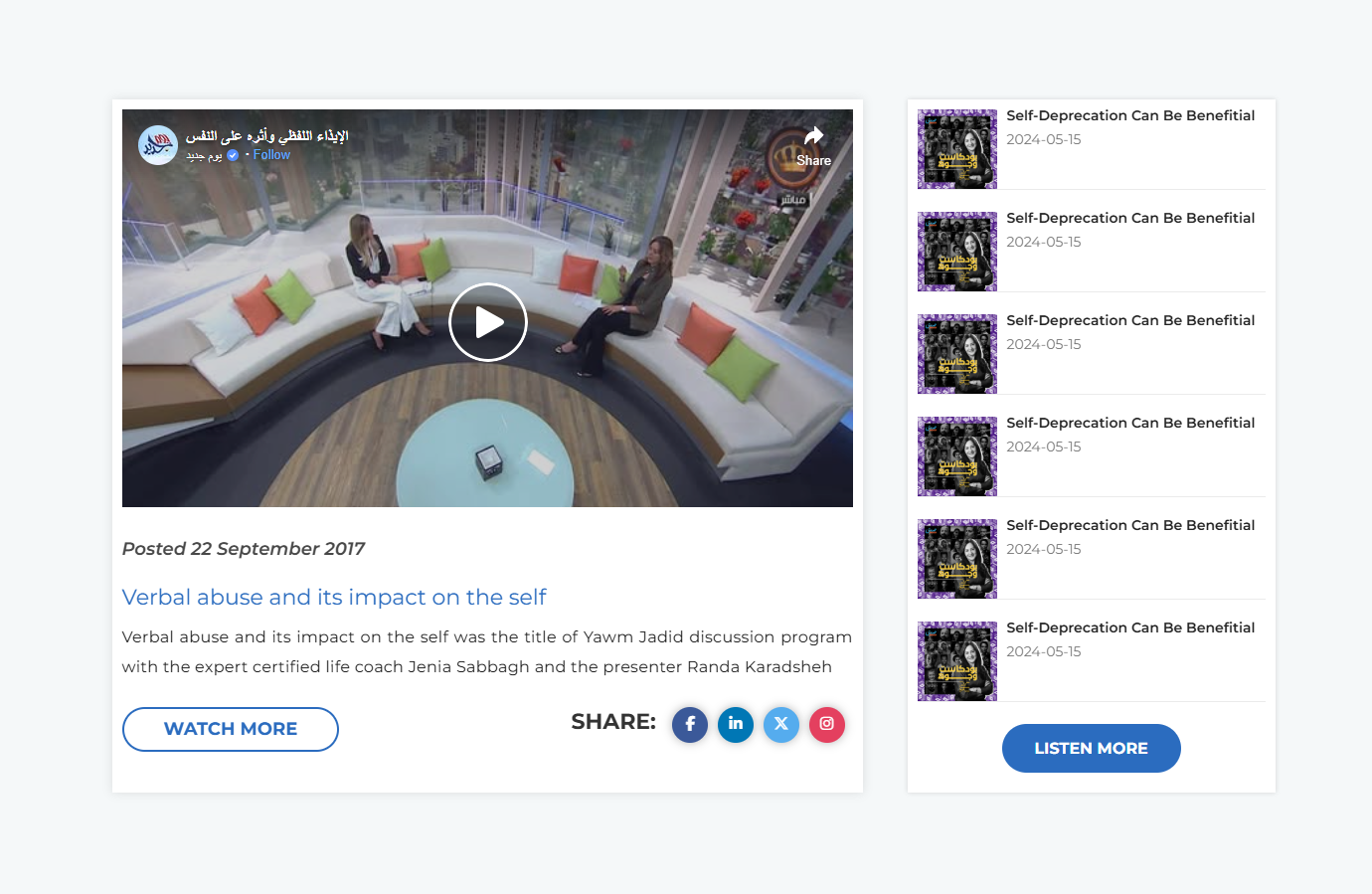
Task: Play the verbal abuse video
Action: tap(487, 322)
